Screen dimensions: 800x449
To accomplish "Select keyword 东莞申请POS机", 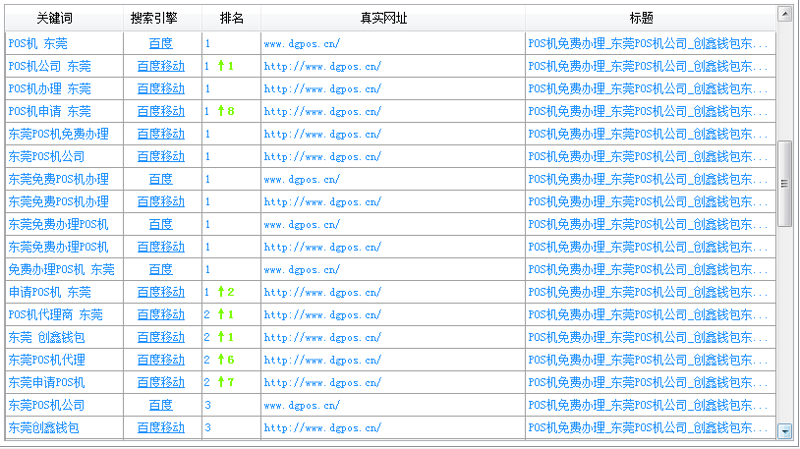I will pyautogui.click(x=46, y=383).
